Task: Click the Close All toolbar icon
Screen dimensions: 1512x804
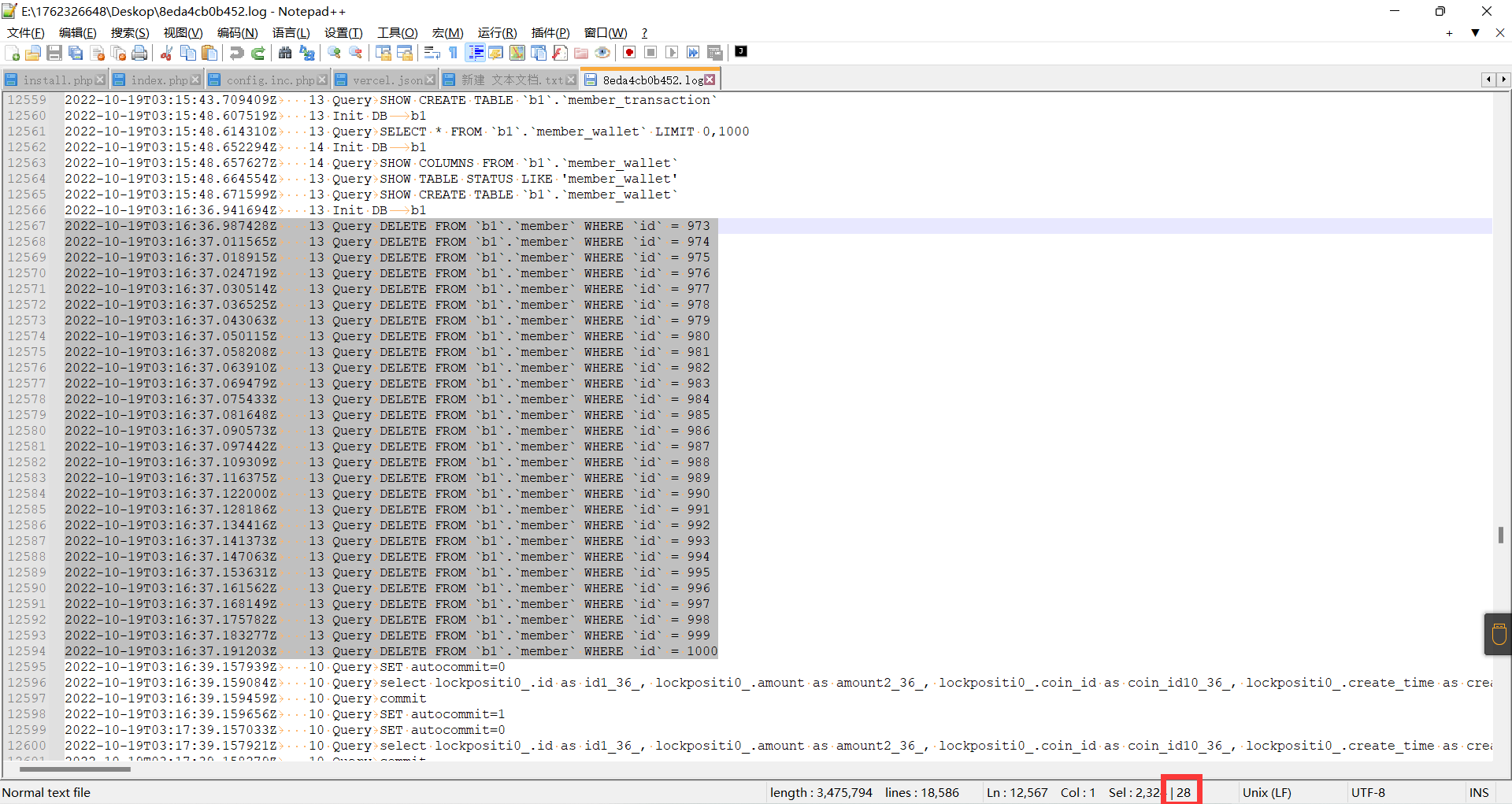Action: (119, 53)
